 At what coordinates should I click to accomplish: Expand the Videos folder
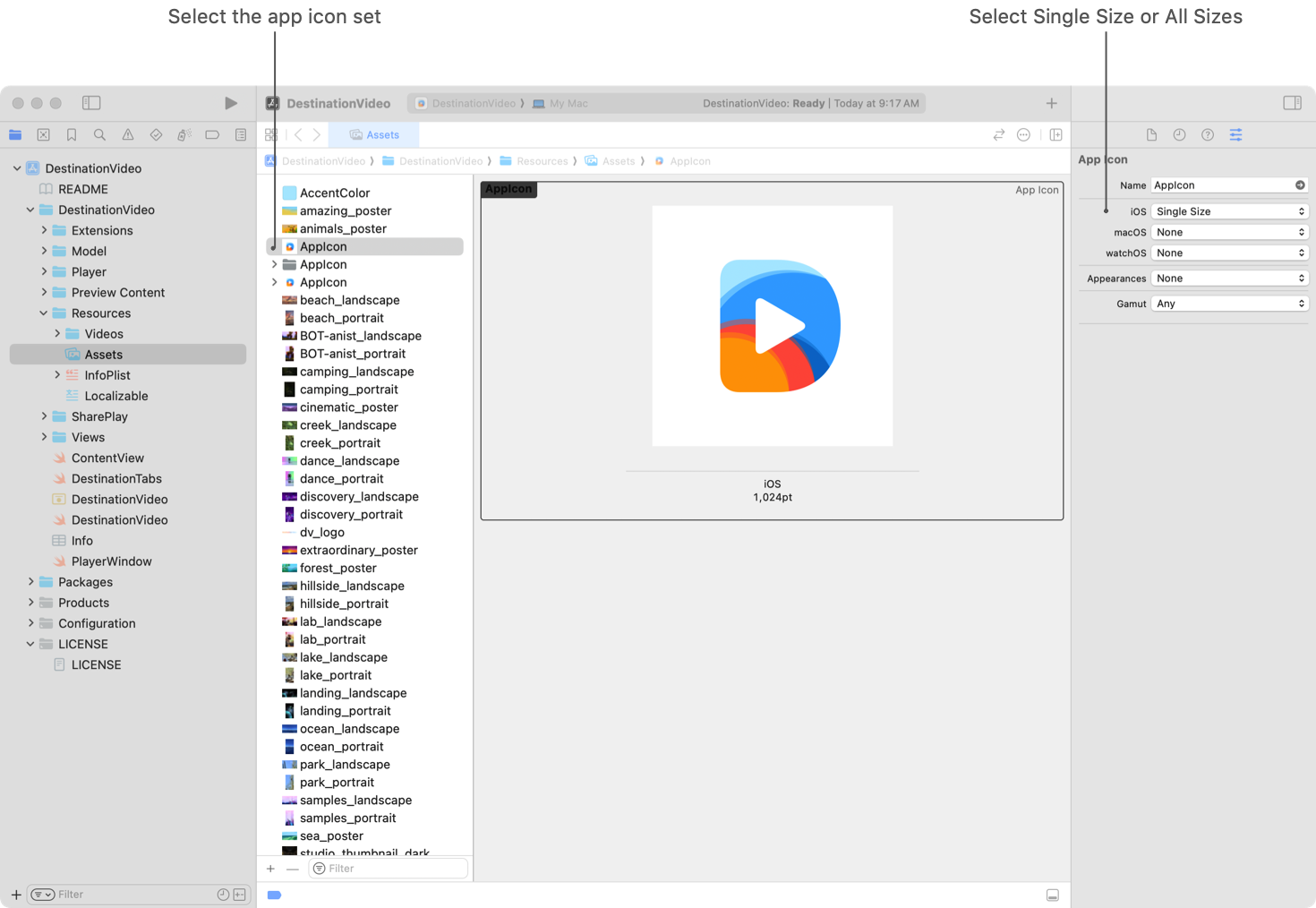(57, 334)
